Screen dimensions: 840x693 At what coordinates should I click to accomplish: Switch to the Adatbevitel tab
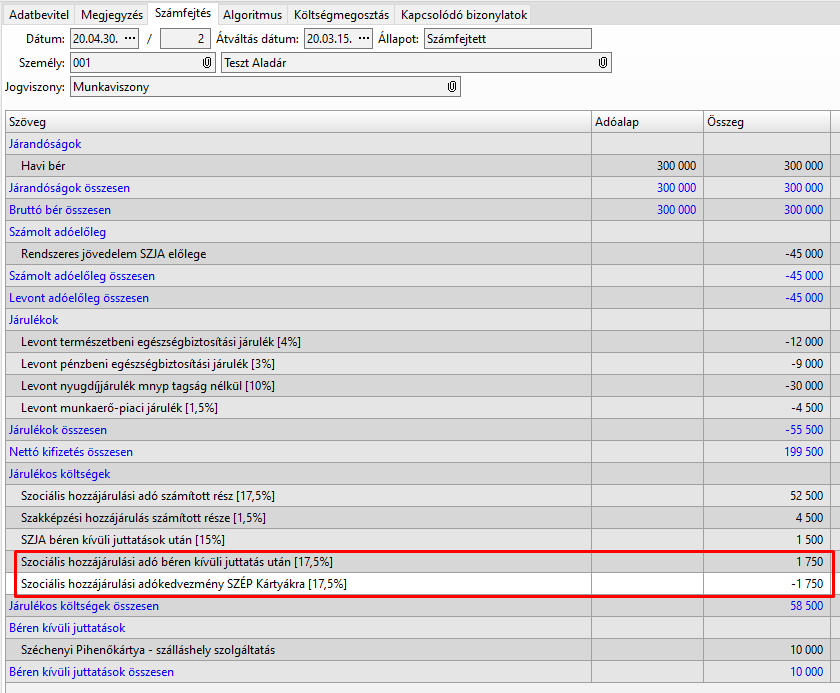click(x=41, y=15)
